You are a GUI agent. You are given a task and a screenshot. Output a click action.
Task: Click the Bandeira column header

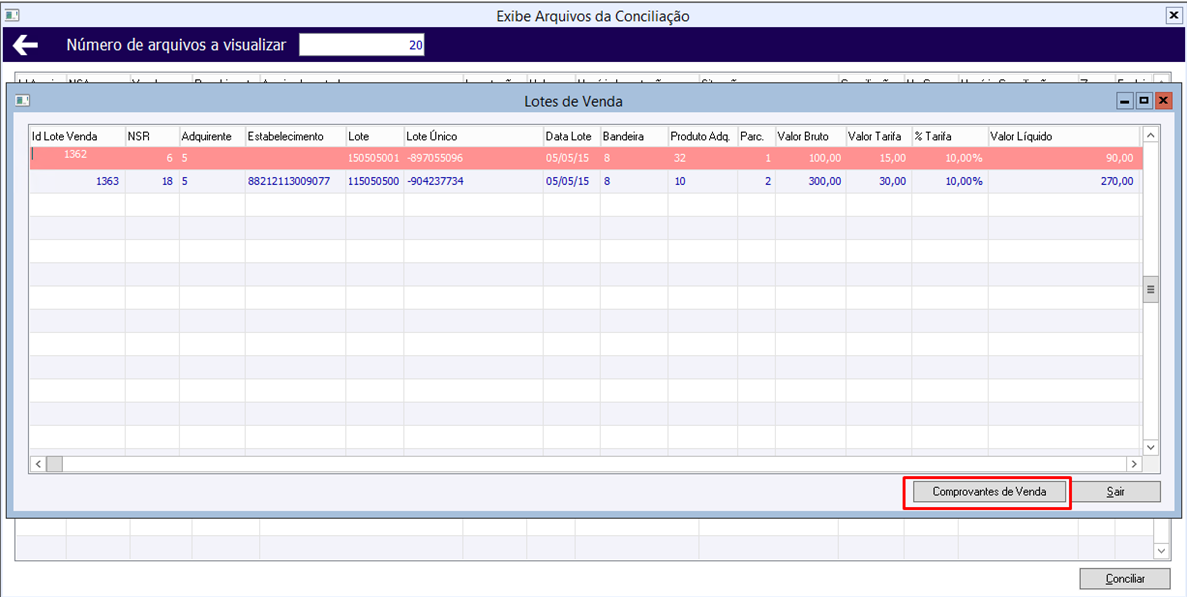point(634,136)
